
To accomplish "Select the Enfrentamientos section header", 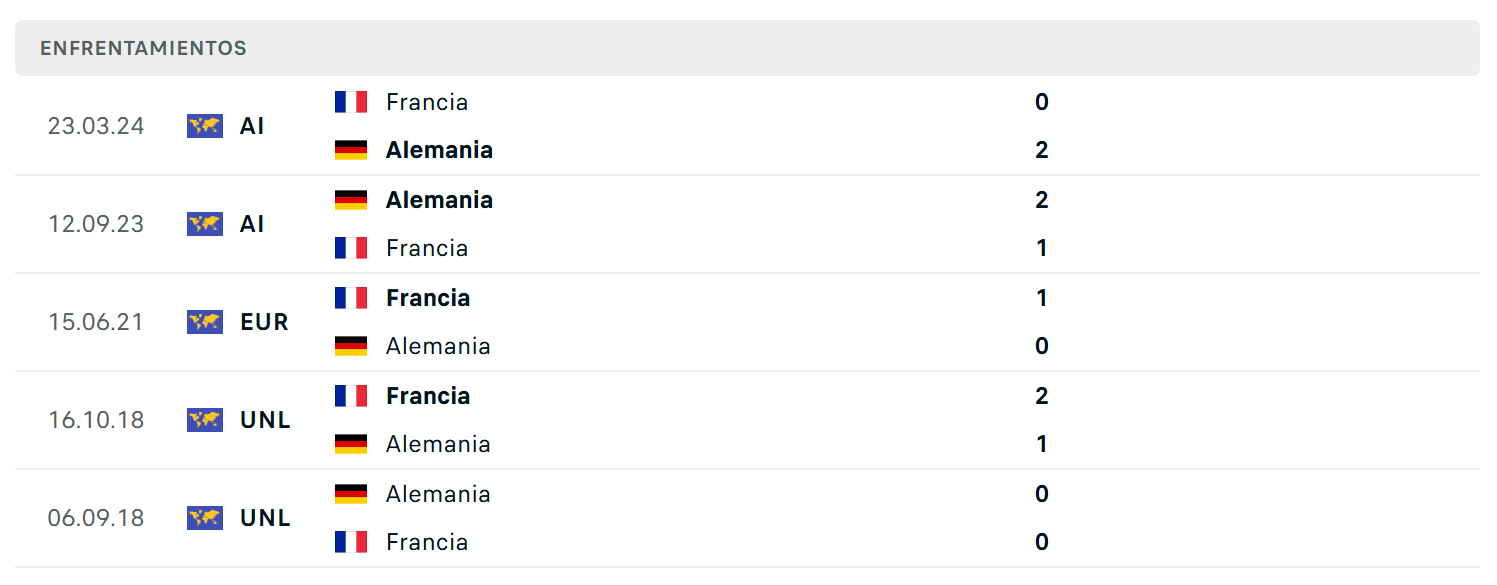I will pos(747,48).
